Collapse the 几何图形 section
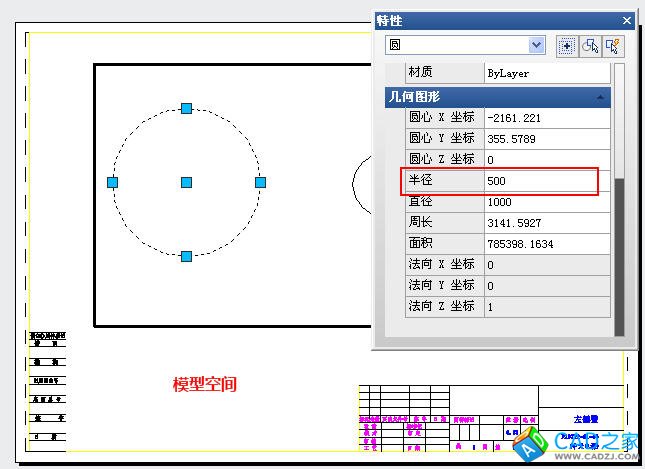This screenshot has height=469, width=645. pyautogui.click(x=601, y=97)
